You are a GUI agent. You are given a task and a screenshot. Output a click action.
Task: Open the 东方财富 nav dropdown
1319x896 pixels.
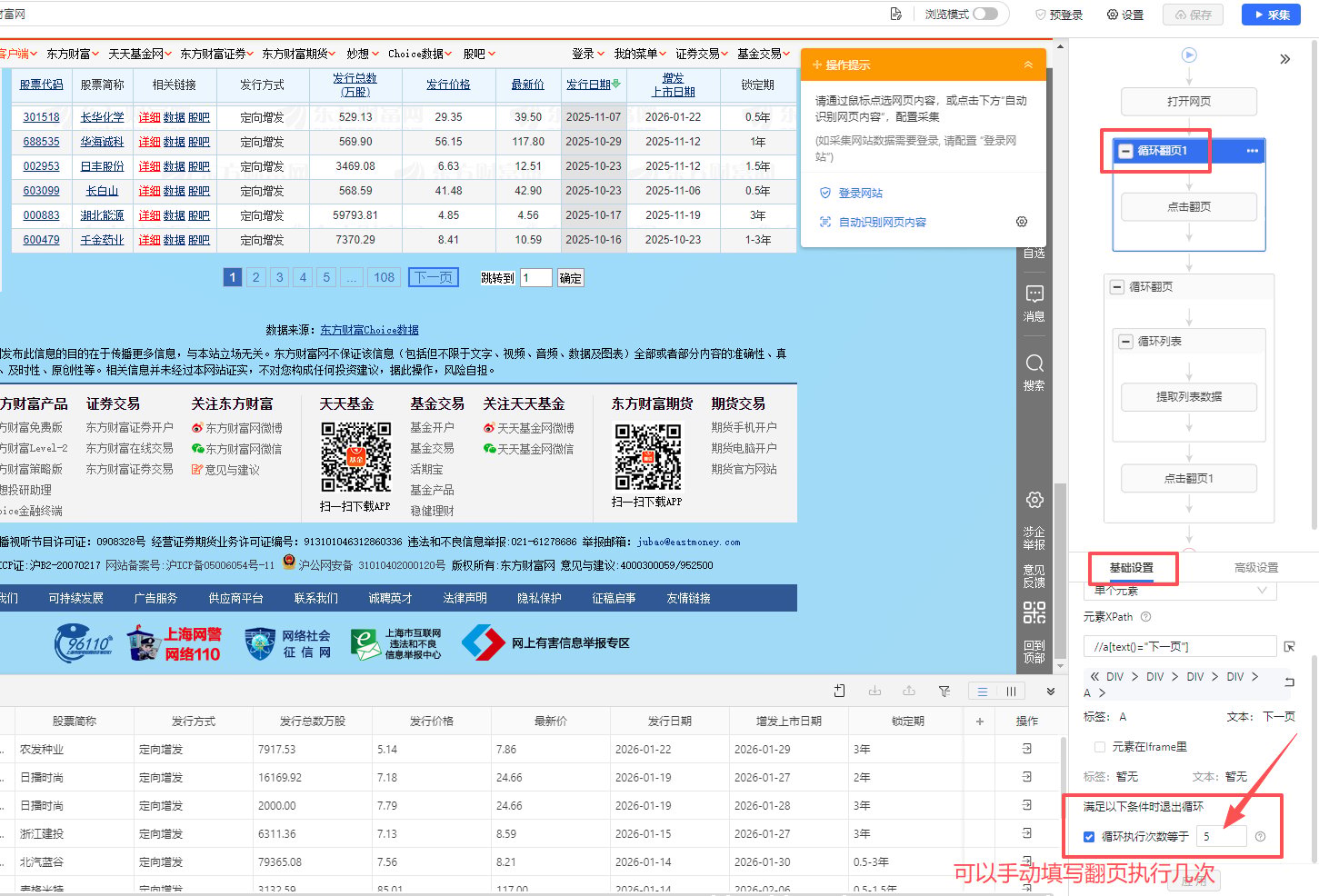(74, 54)
